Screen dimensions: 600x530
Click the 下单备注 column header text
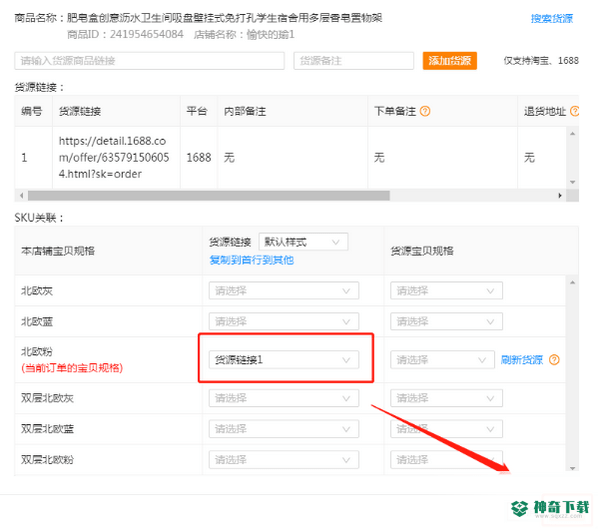point(395,111)
